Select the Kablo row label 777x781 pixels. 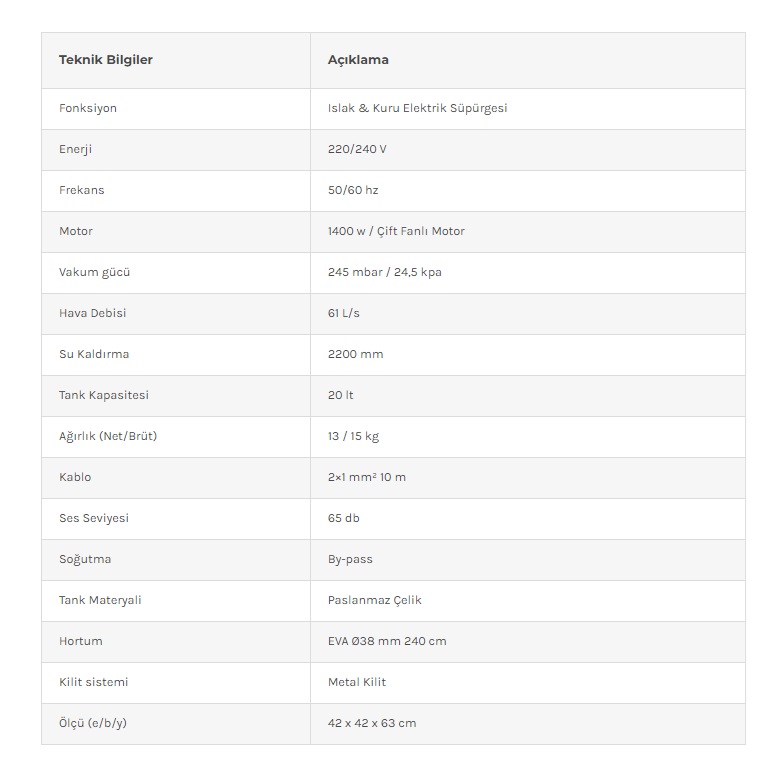tap(75, 477)
